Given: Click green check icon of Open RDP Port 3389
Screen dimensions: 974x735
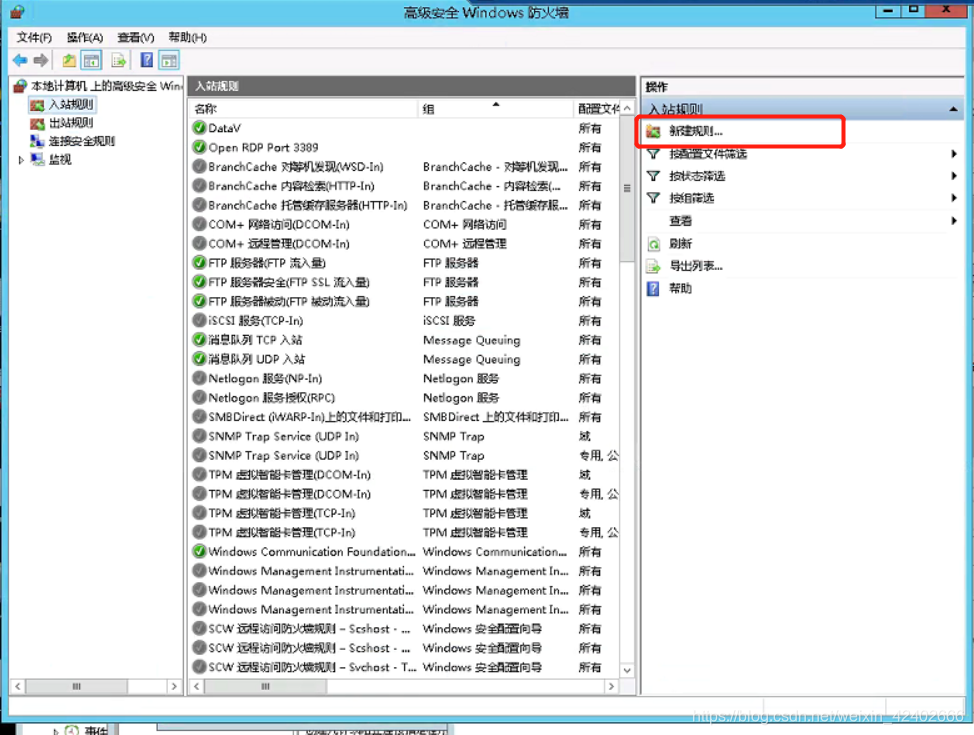Looking at the screenshot, I should pyautogui.click(x=199, y=147).
